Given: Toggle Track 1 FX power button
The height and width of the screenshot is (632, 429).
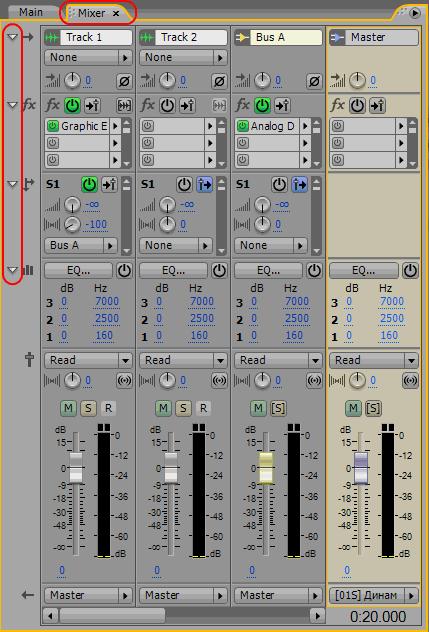Looking at the screenshot, I should [x=73, y=106].
